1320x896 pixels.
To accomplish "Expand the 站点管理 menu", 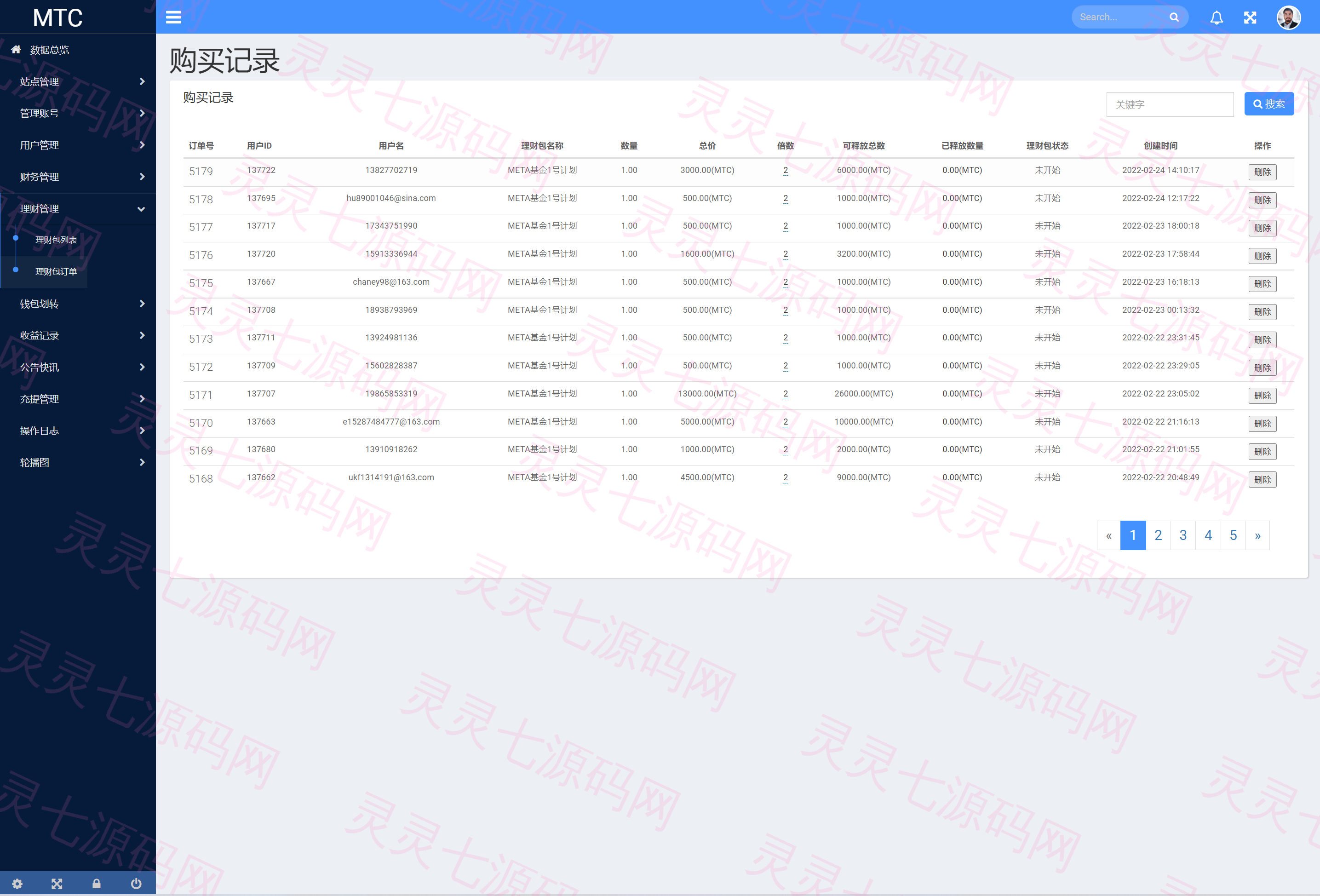I will [78, 81].
